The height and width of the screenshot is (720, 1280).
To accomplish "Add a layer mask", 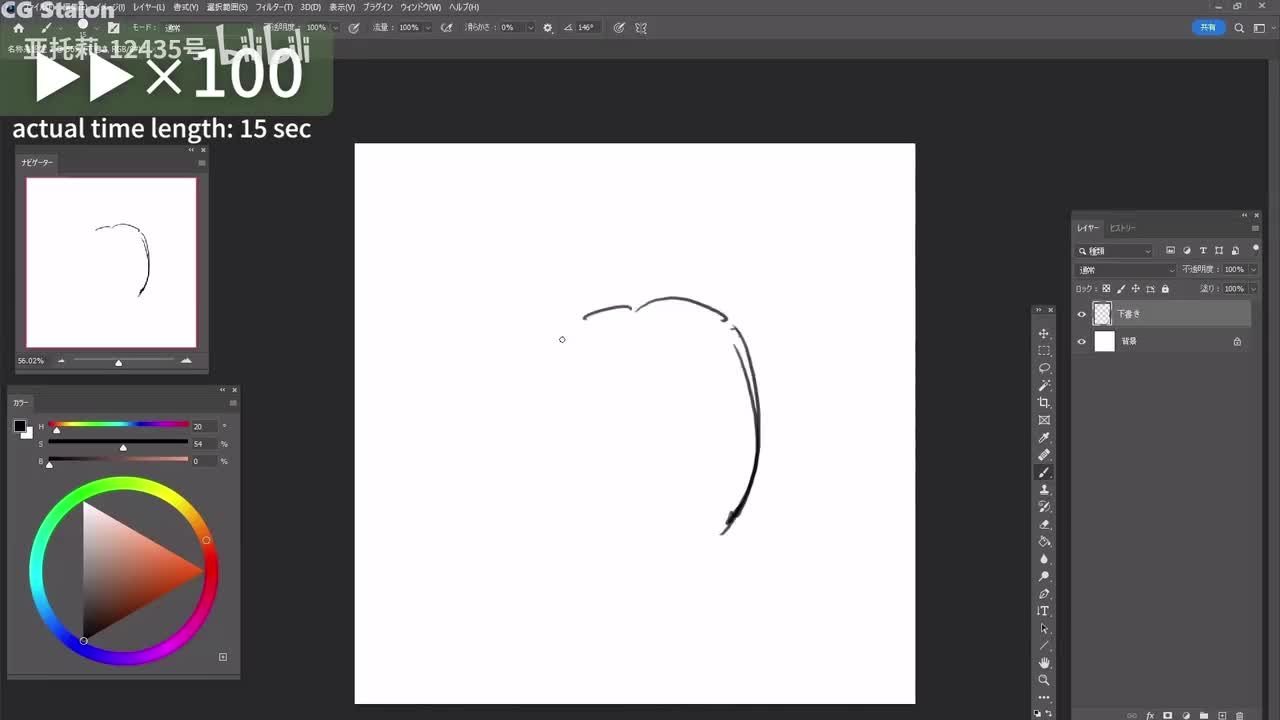I will (1168, 715).
